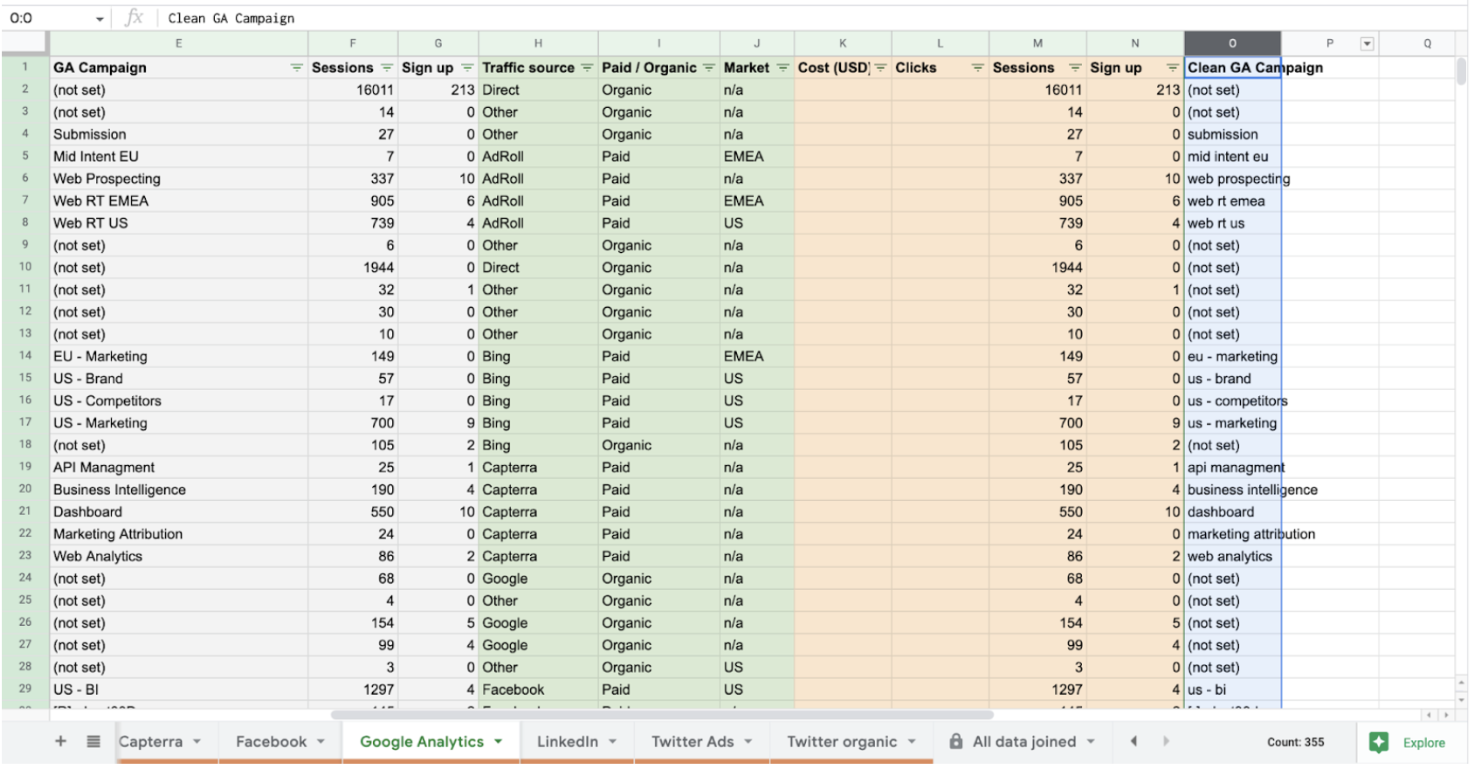
Task: Click the fx formula icon
Action: [132, 17]
